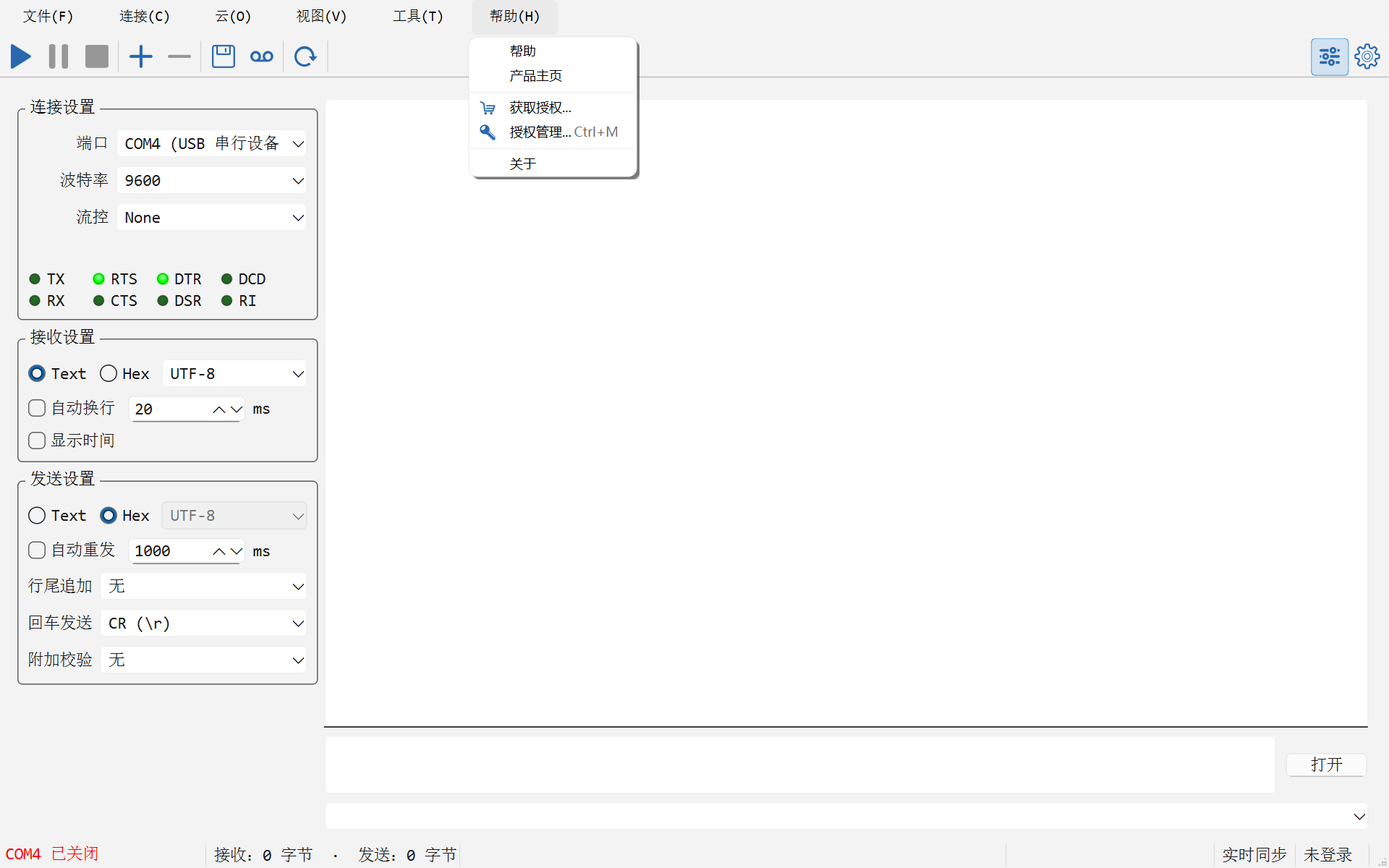This screenshot has height=868, width=1389.
Task: Toggle the RTS signal indicator
Action: click(99, 279)
